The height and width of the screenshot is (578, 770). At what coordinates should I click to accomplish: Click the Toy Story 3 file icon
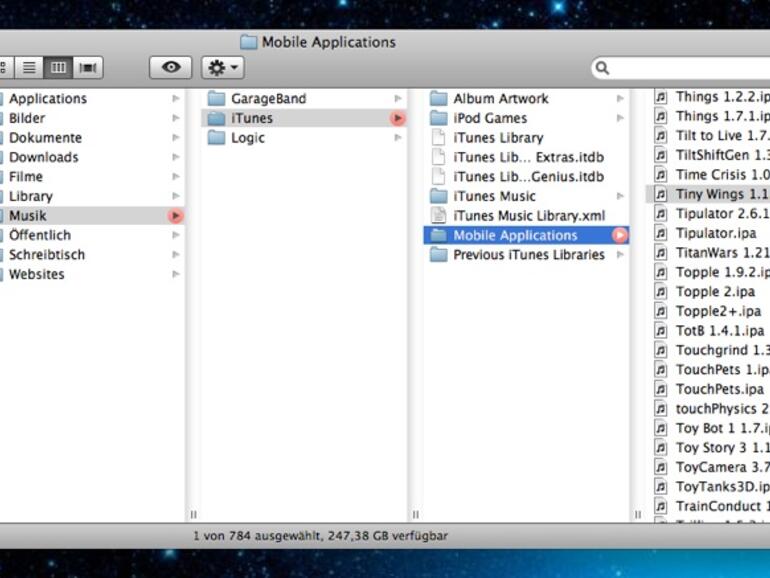(661, 448)
